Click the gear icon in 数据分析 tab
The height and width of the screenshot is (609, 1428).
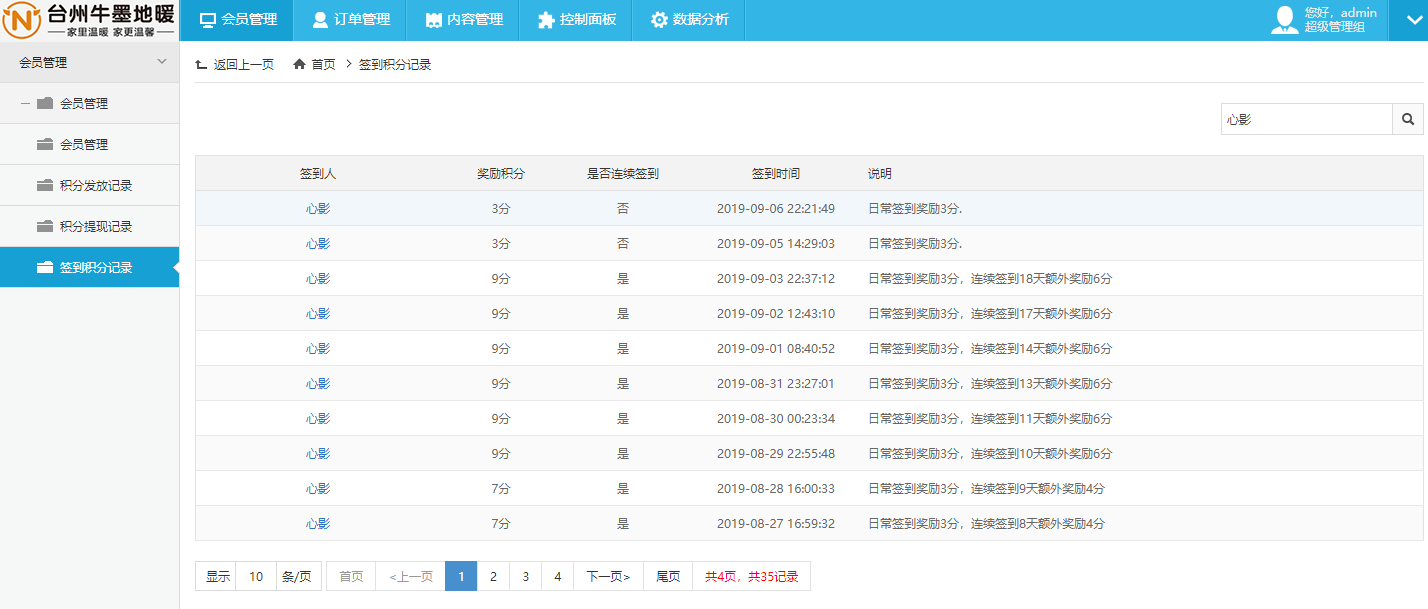[x=659, y=20]
